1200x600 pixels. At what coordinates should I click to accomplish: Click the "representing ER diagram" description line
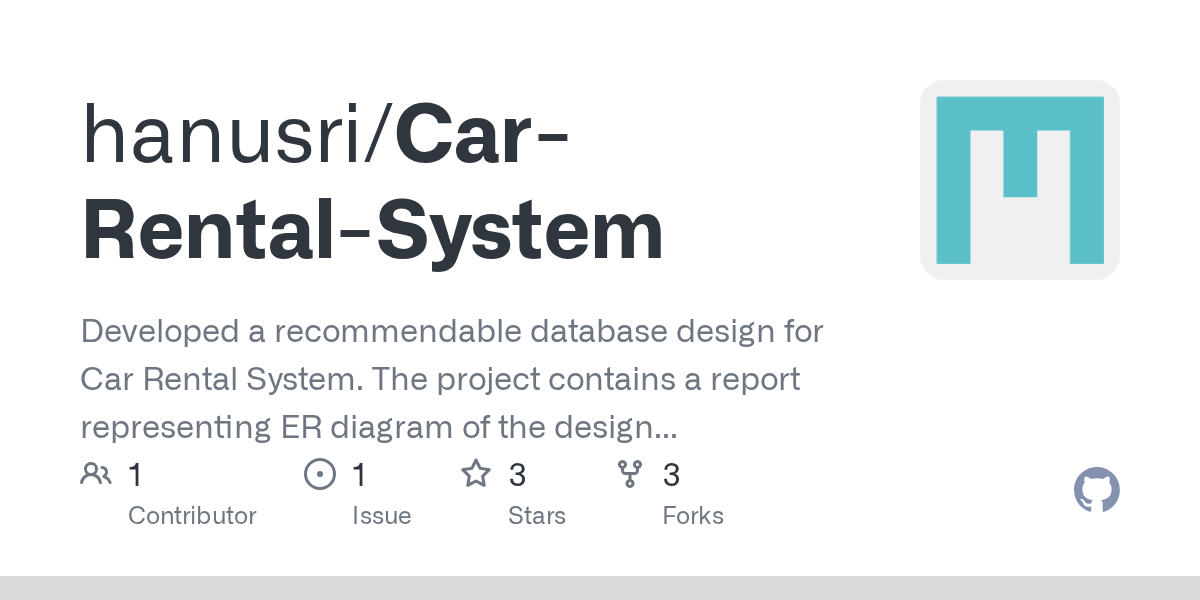pos(378,427)
